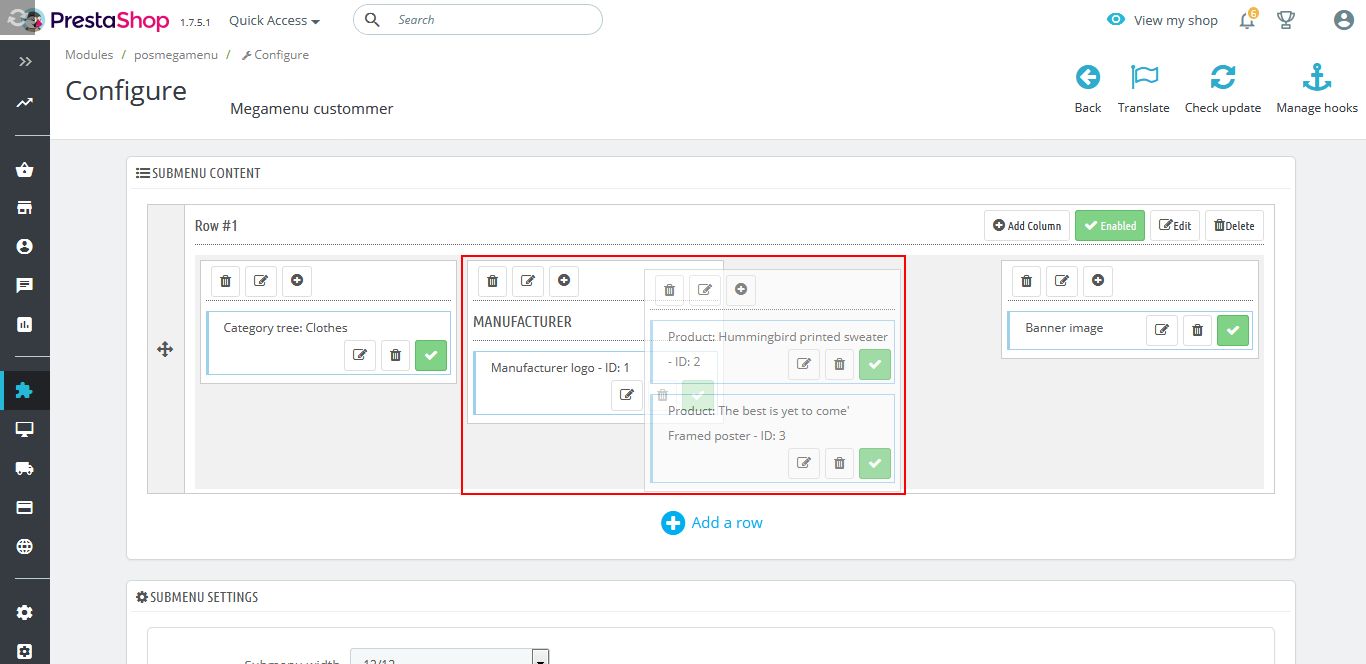Expand the sidebar with double chevron
The width and height of the screenshot is (1366, 664).
tap(25, 62)
